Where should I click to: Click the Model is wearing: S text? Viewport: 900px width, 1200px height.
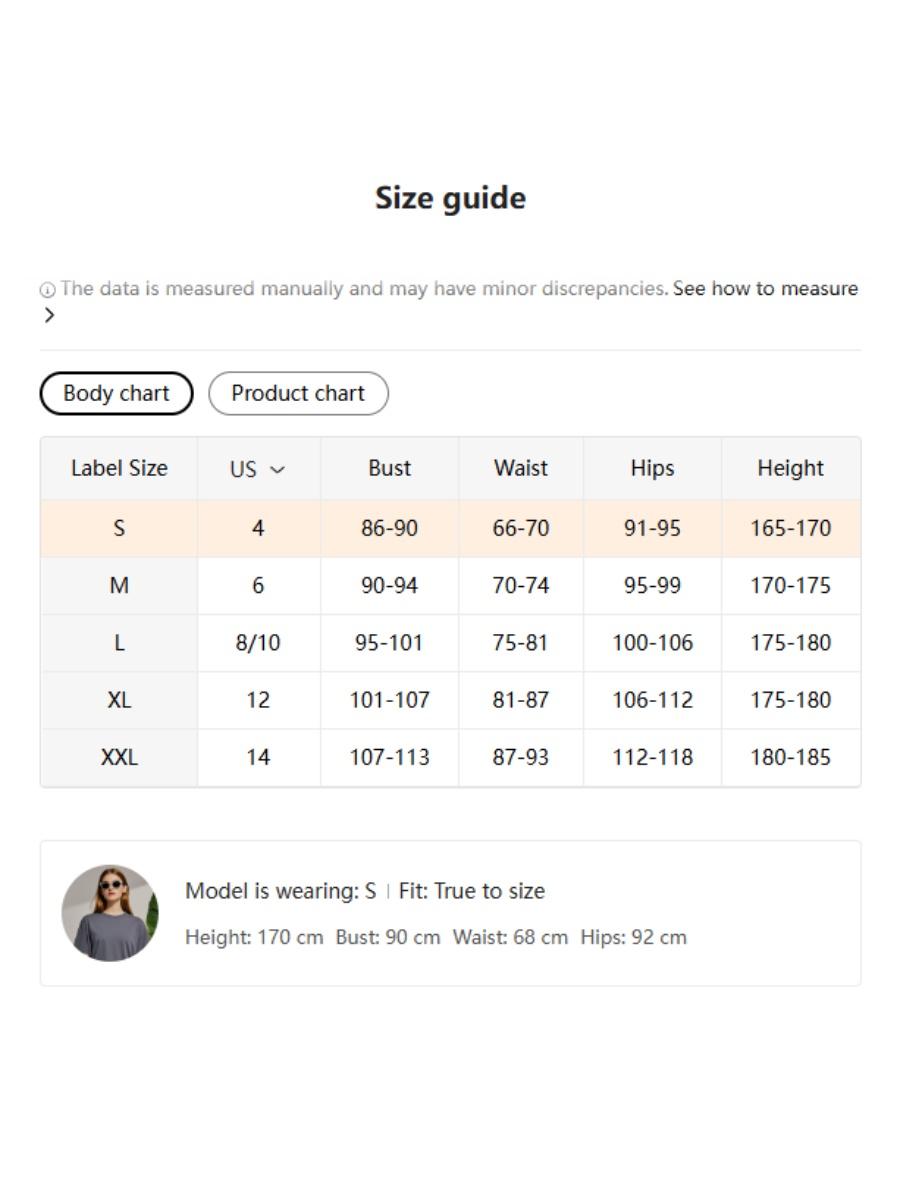[280, 891]
